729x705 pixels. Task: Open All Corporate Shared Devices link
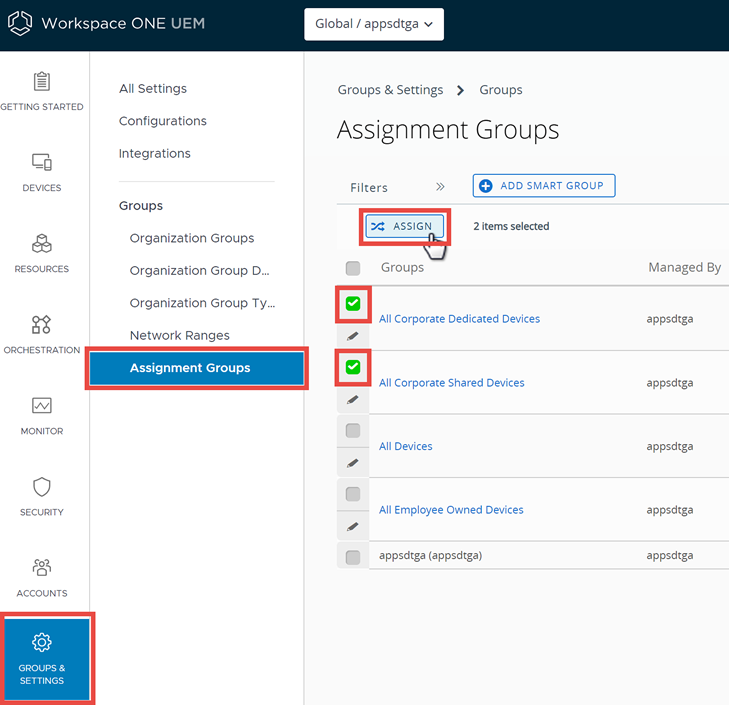451,383
